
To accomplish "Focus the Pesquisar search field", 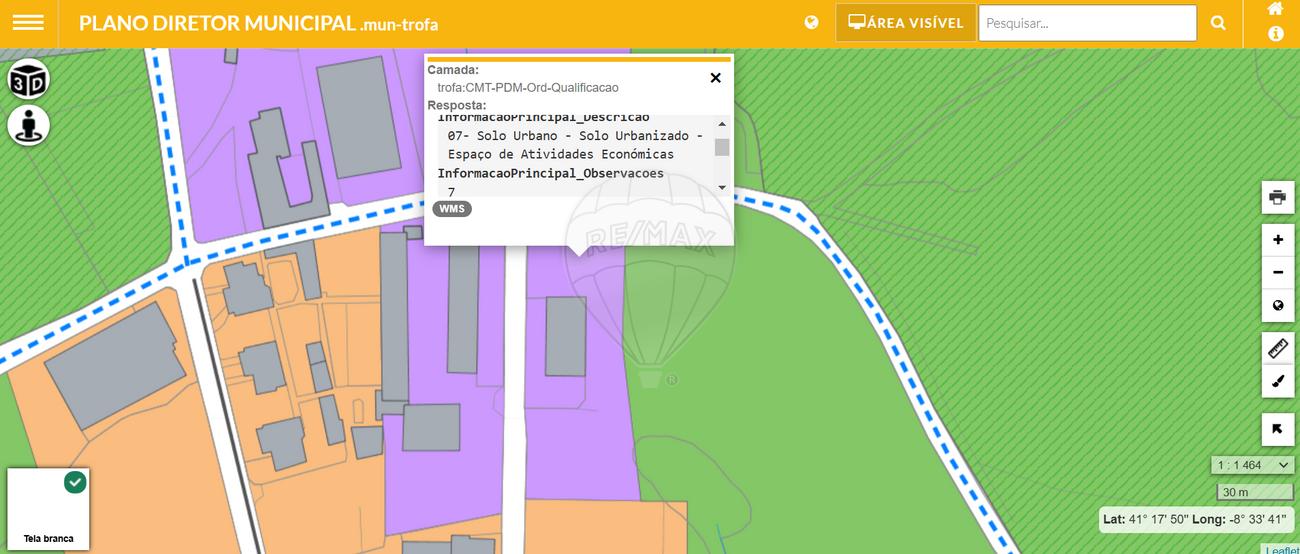I will pos(1086,23).
